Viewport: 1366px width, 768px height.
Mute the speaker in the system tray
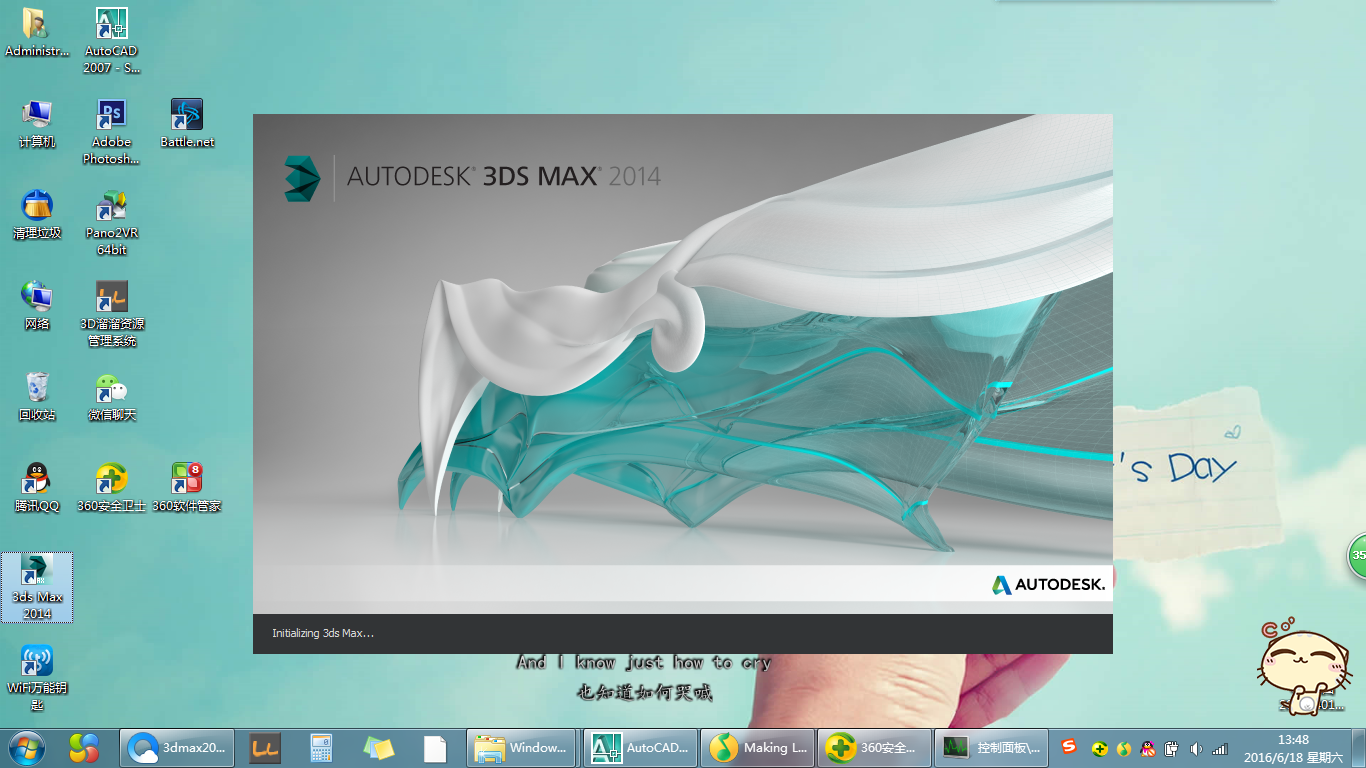(1196, 747)
